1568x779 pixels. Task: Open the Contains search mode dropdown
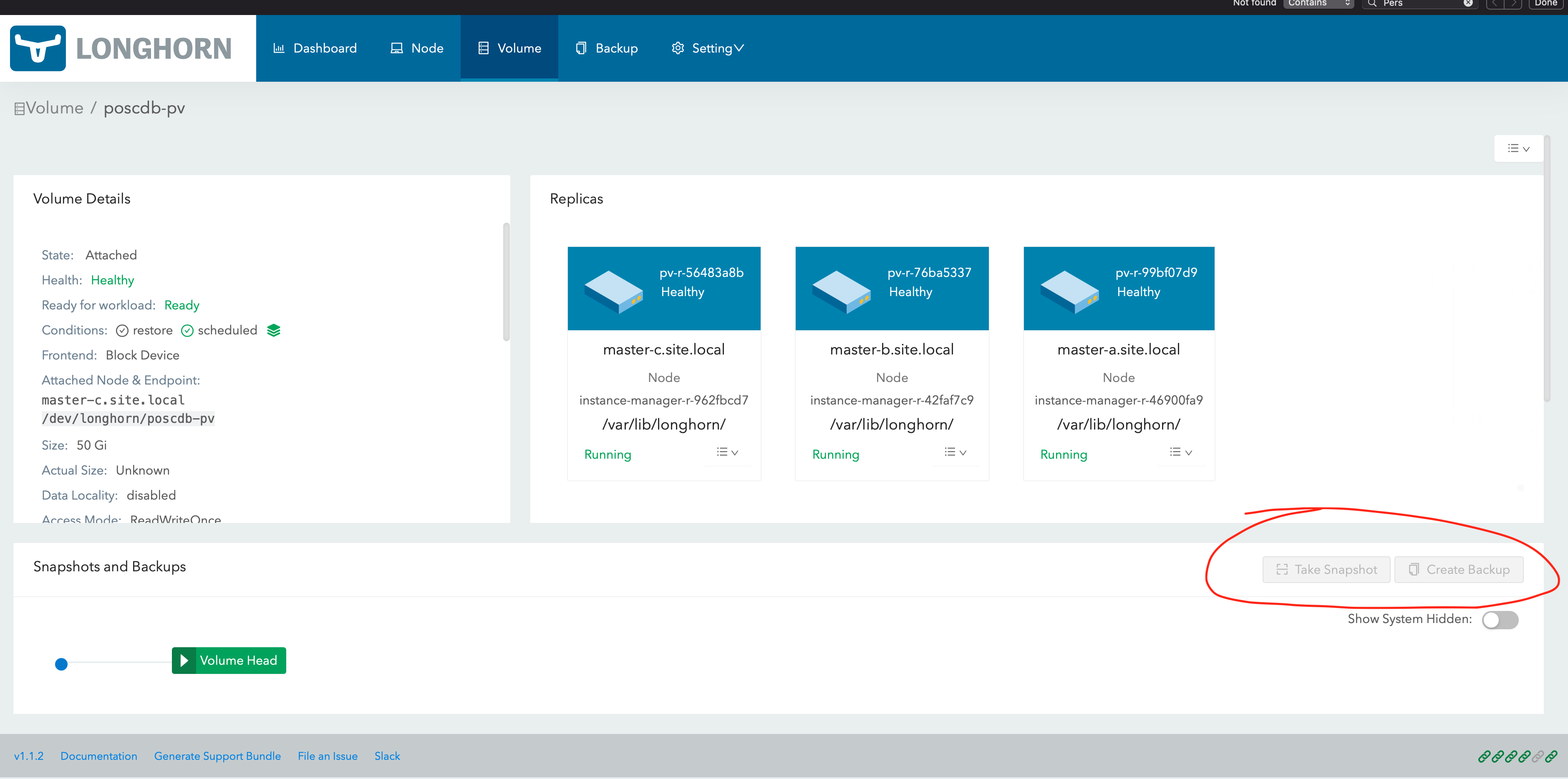click(1318, 4)
